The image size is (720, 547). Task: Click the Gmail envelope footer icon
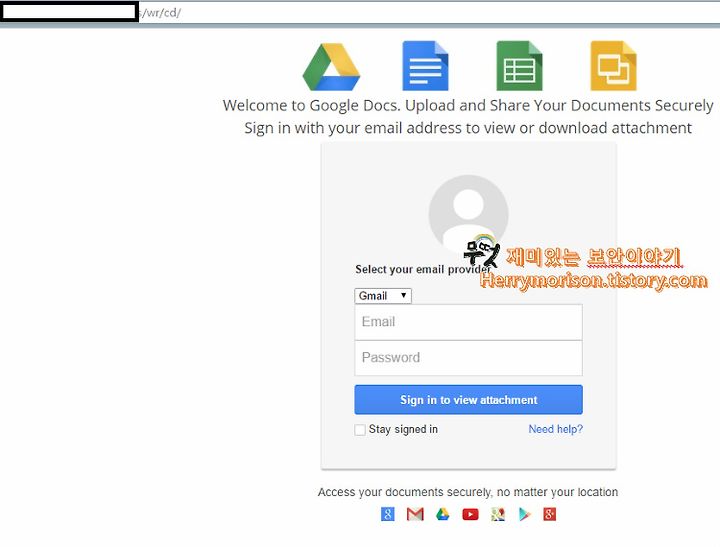(415, 514)
